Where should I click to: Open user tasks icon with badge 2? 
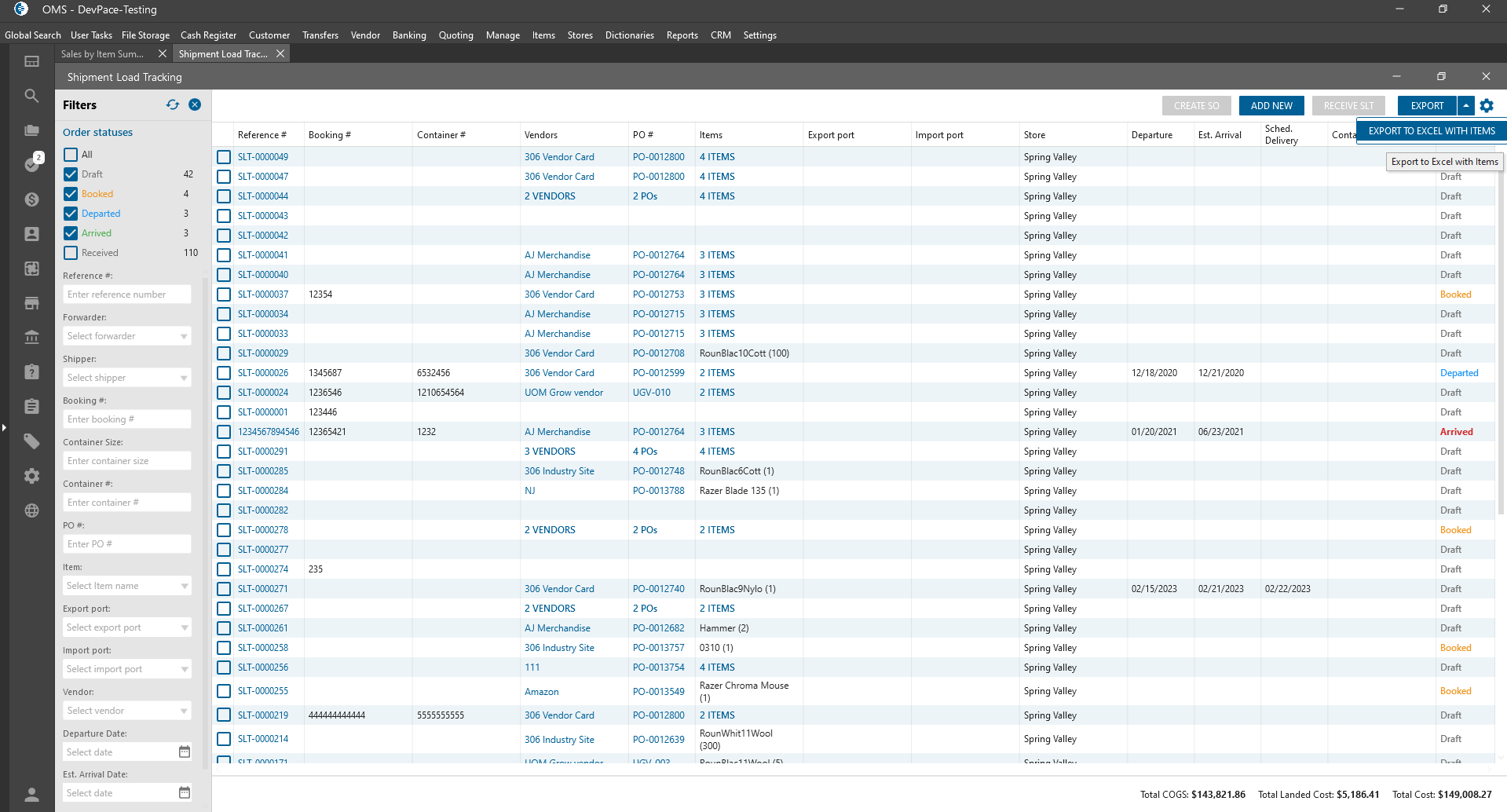coord(32,163)
